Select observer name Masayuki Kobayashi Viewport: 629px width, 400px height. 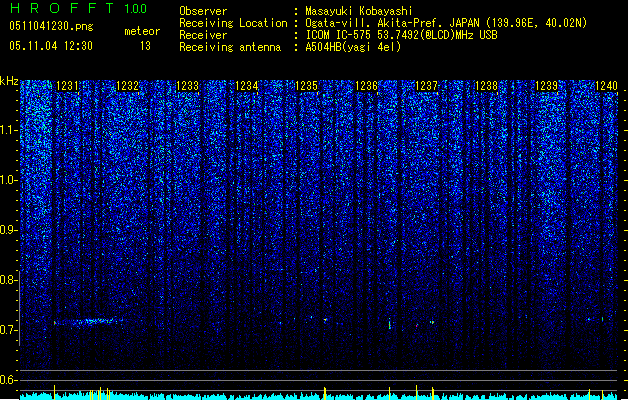359,11
